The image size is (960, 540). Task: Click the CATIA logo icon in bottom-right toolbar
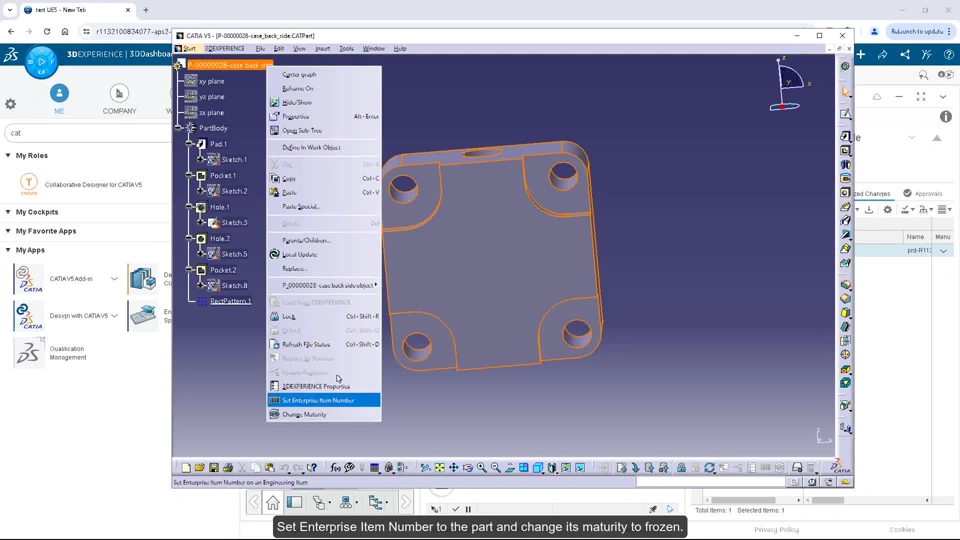pos(840,467)
